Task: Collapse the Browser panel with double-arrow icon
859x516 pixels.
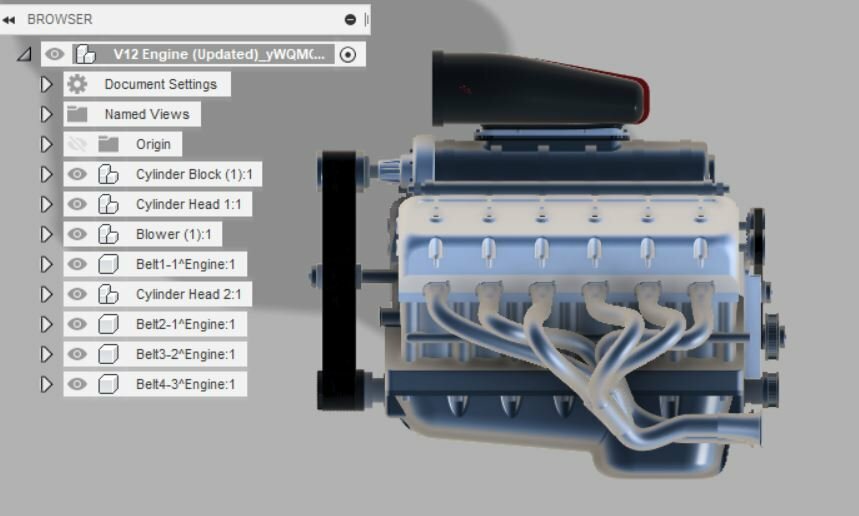Action: point(9,20)
